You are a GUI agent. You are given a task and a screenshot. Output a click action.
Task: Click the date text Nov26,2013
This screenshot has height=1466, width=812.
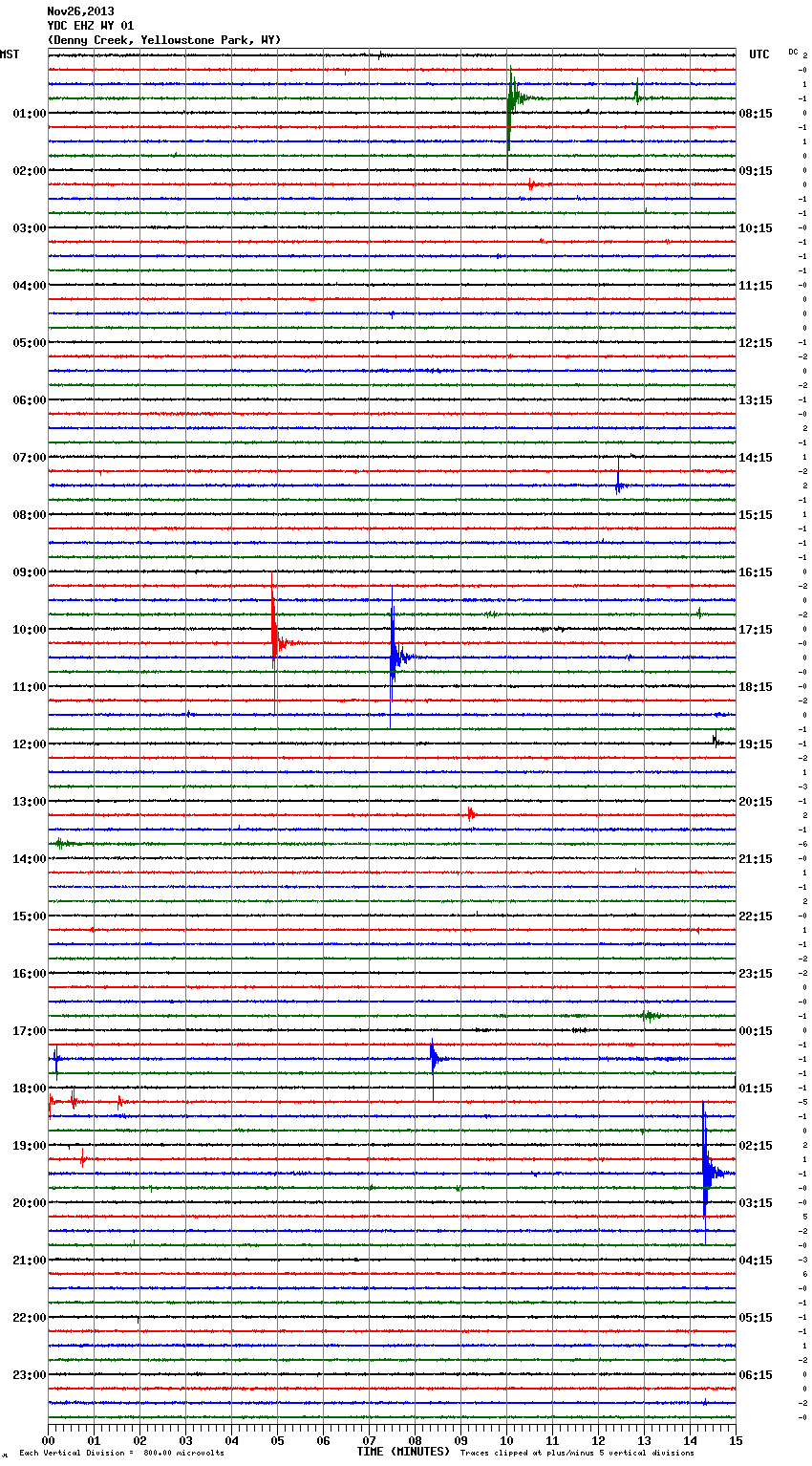click(x=80, y=11)
